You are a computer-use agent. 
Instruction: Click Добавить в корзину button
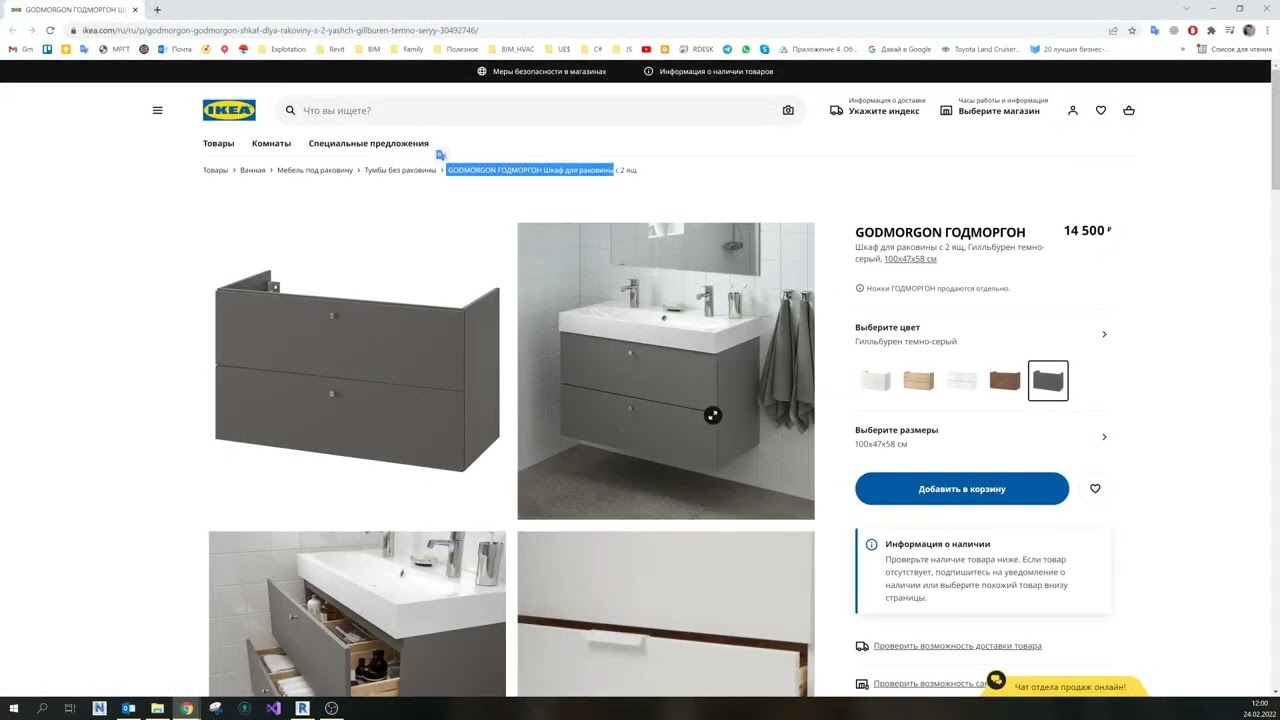tap(962, 488)
